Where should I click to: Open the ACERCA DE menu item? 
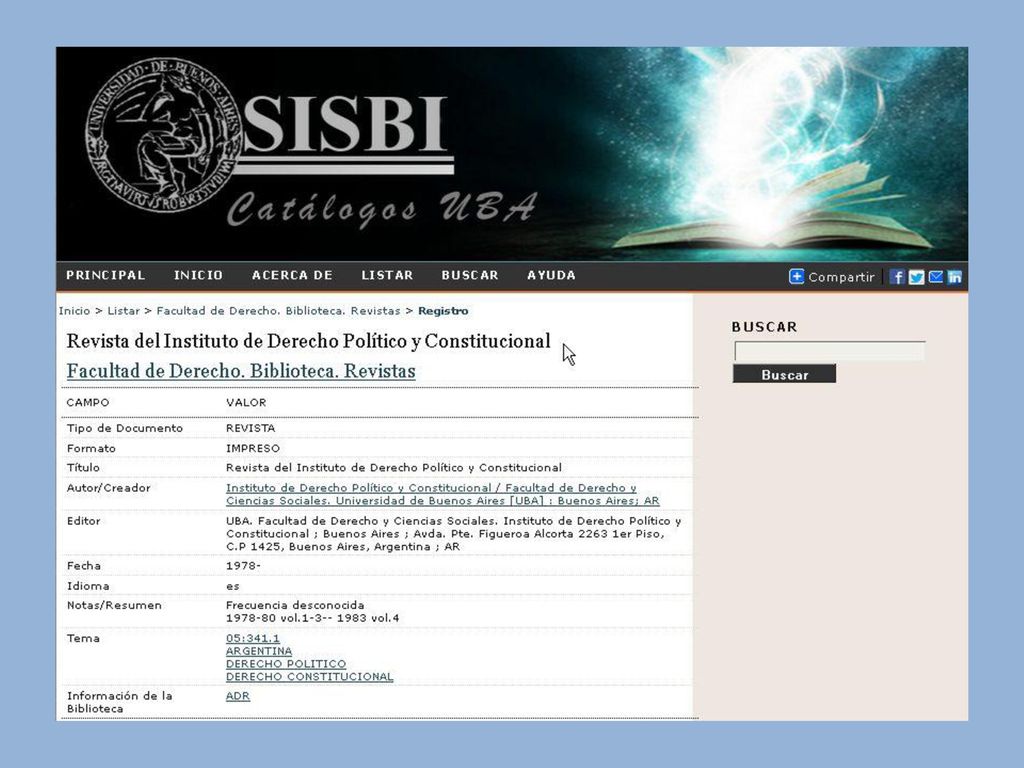pos(293,275)
